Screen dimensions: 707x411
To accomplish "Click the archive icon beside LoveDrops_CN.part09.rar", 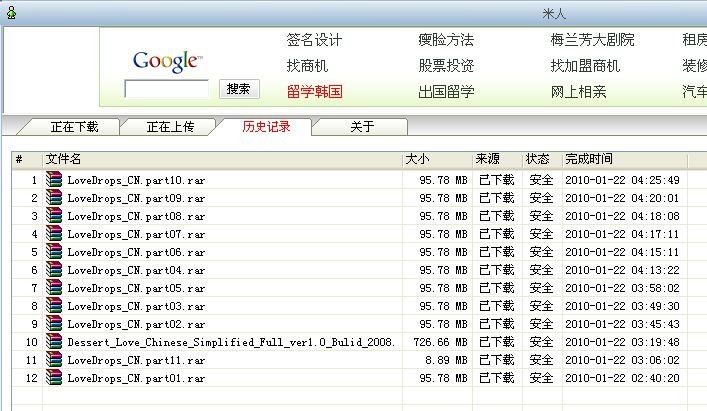I will (x=54, y=198).
